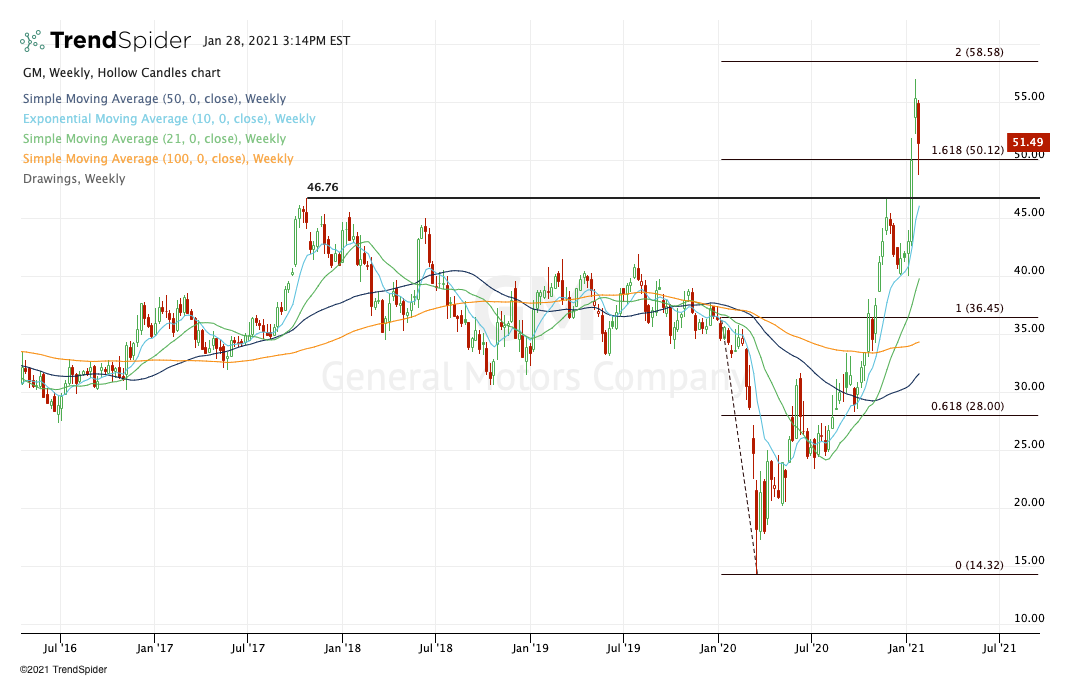Click the 55.00 price axis label
1070x679 pixels.
[x=1029, y=96]
